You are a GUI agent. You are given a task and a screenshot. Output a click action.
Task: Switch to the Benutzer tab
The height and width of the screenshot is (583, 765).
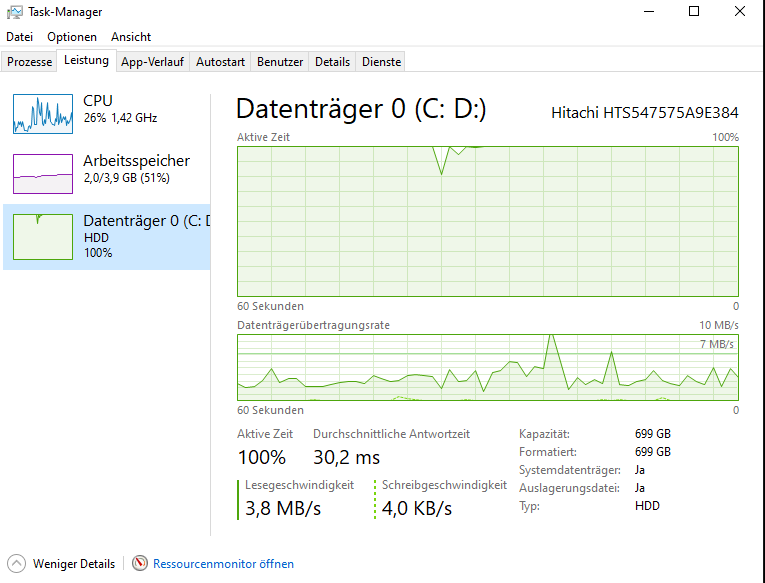coord(280,62)
